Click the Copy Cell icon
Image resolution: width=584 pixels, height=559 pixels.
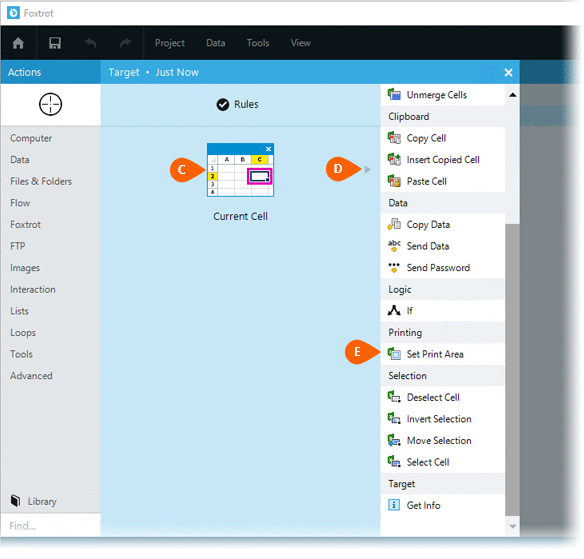pos(394,138)
